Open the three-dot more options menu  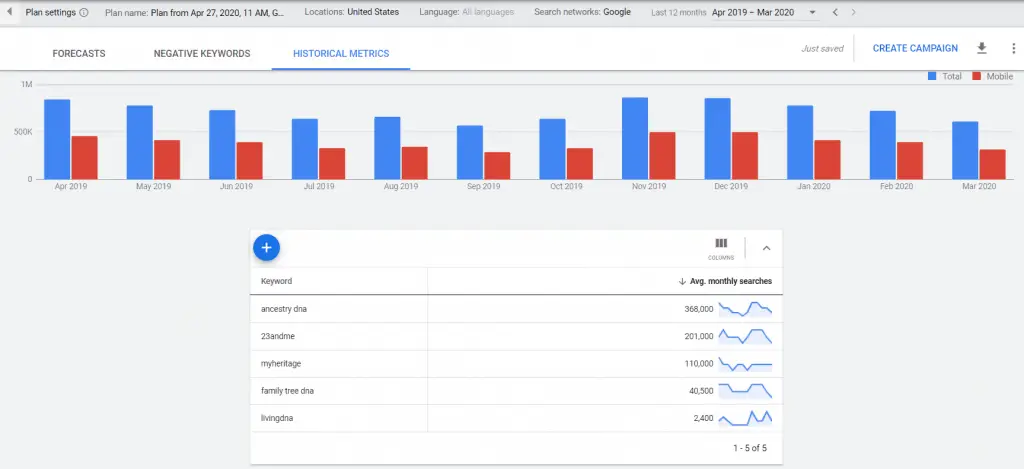pos(1013,48)
